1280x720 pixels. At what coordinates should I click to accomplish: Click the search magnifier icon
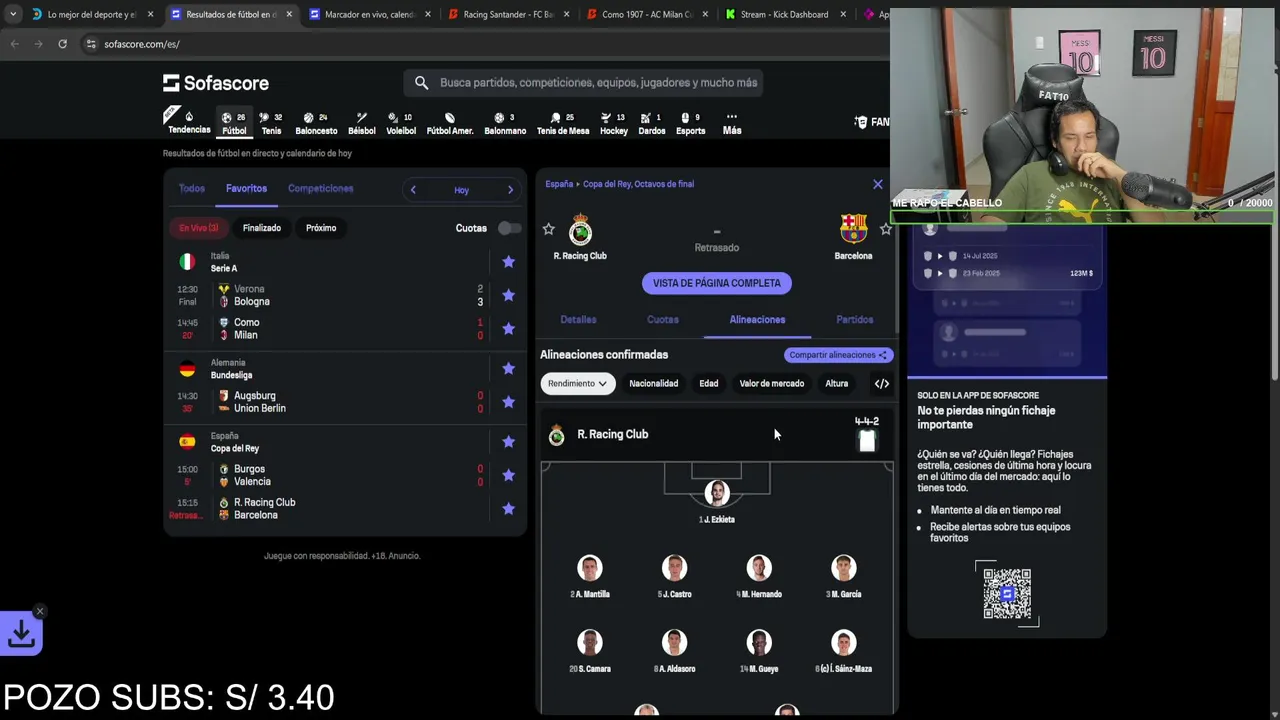click(421, 83)
